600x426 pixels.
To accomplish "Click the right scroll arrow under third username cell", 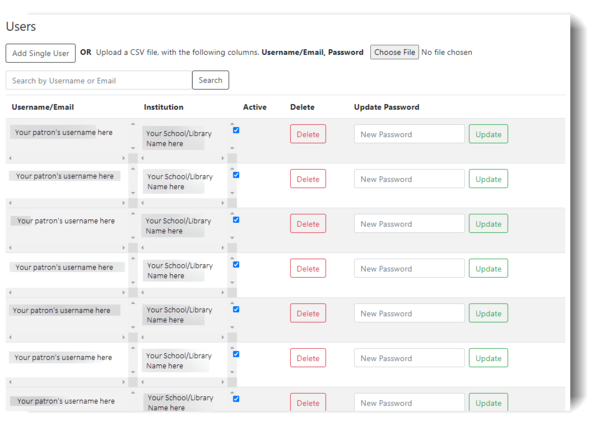I will [124, 248].
